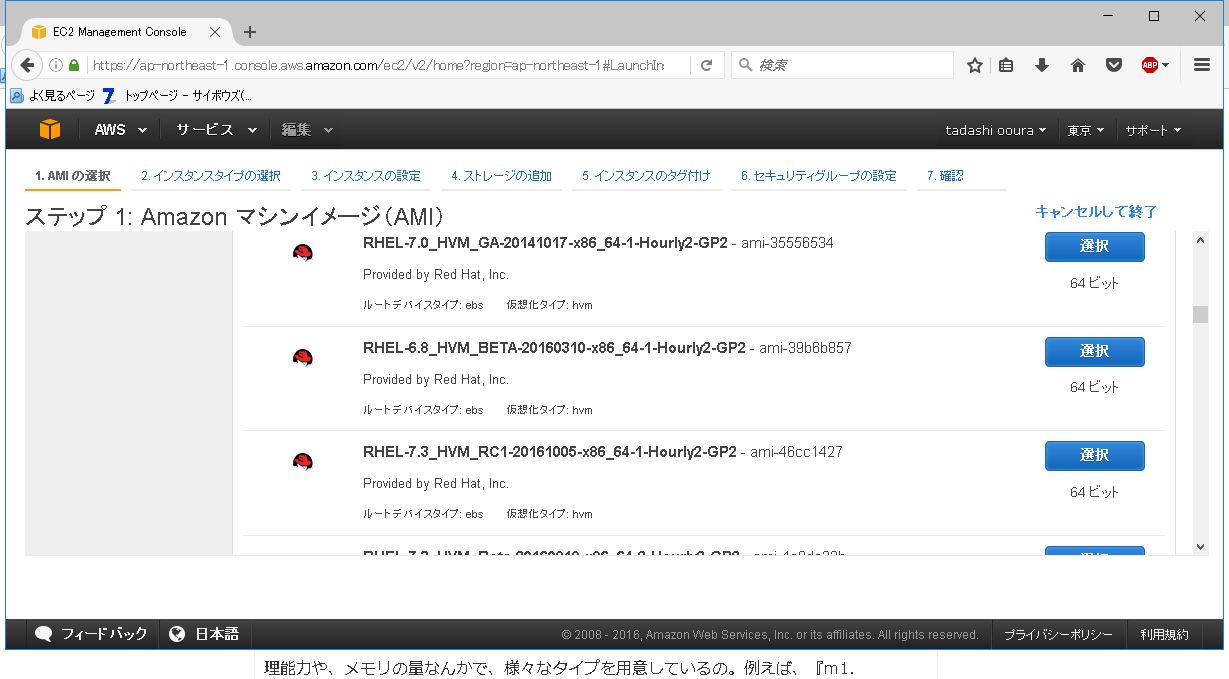This screenshot has width=1229, height=679.
Task: Click the magnifier icon in search box
Action: (745, 65)
